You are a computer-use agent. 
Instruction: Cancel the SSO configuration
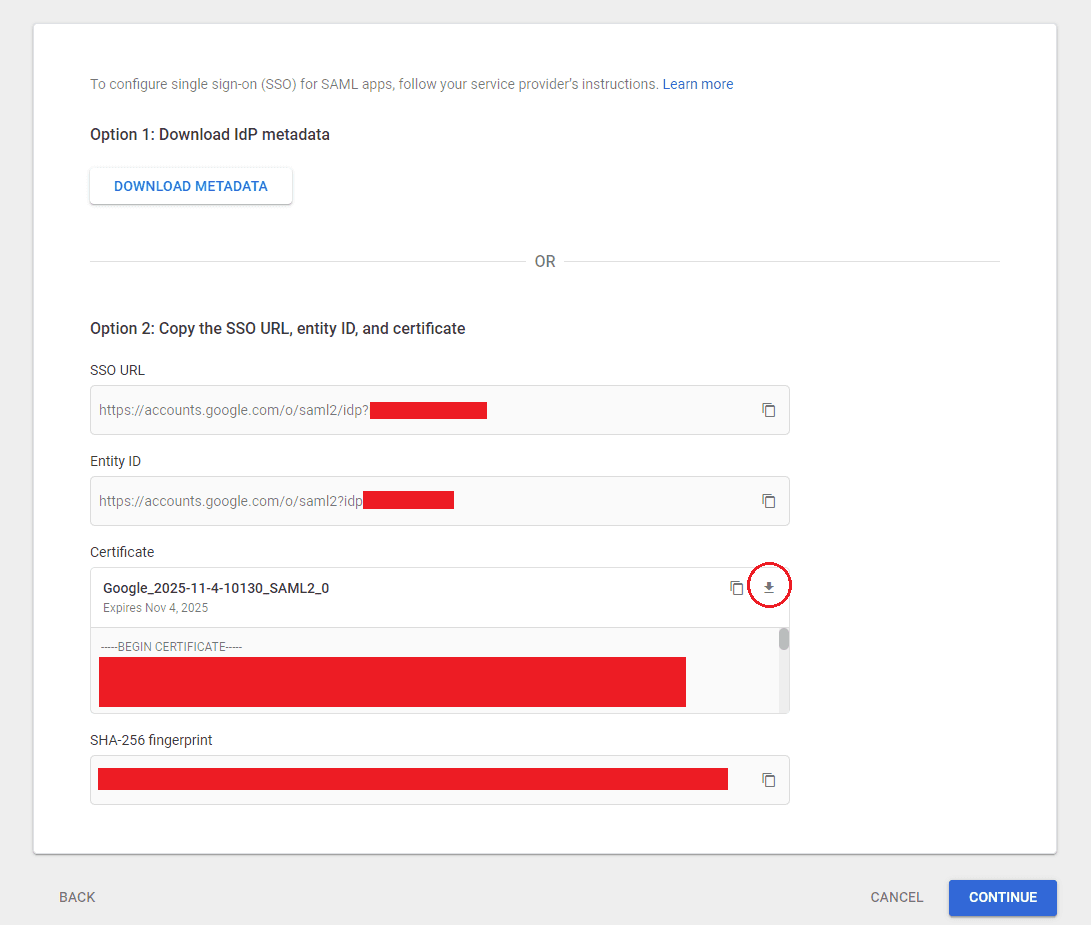(896, 897)
